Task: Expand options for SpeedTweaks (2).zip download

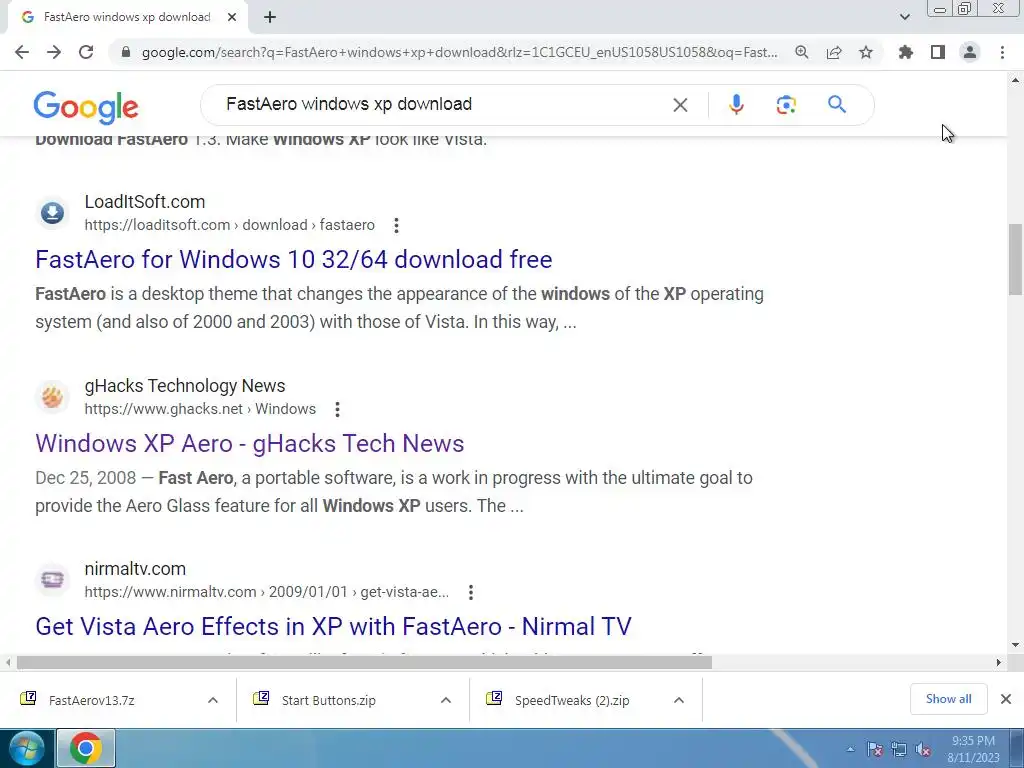Action: coord(679,700)
